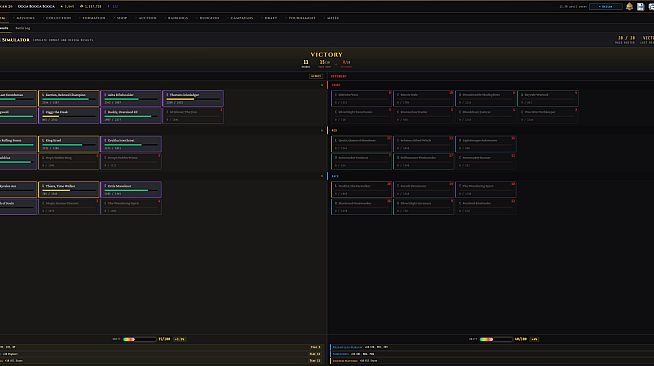The width and height of the screenshot is (654, 366).
Task: Open the notification bell icon
Action: click(x=629, y=6)
